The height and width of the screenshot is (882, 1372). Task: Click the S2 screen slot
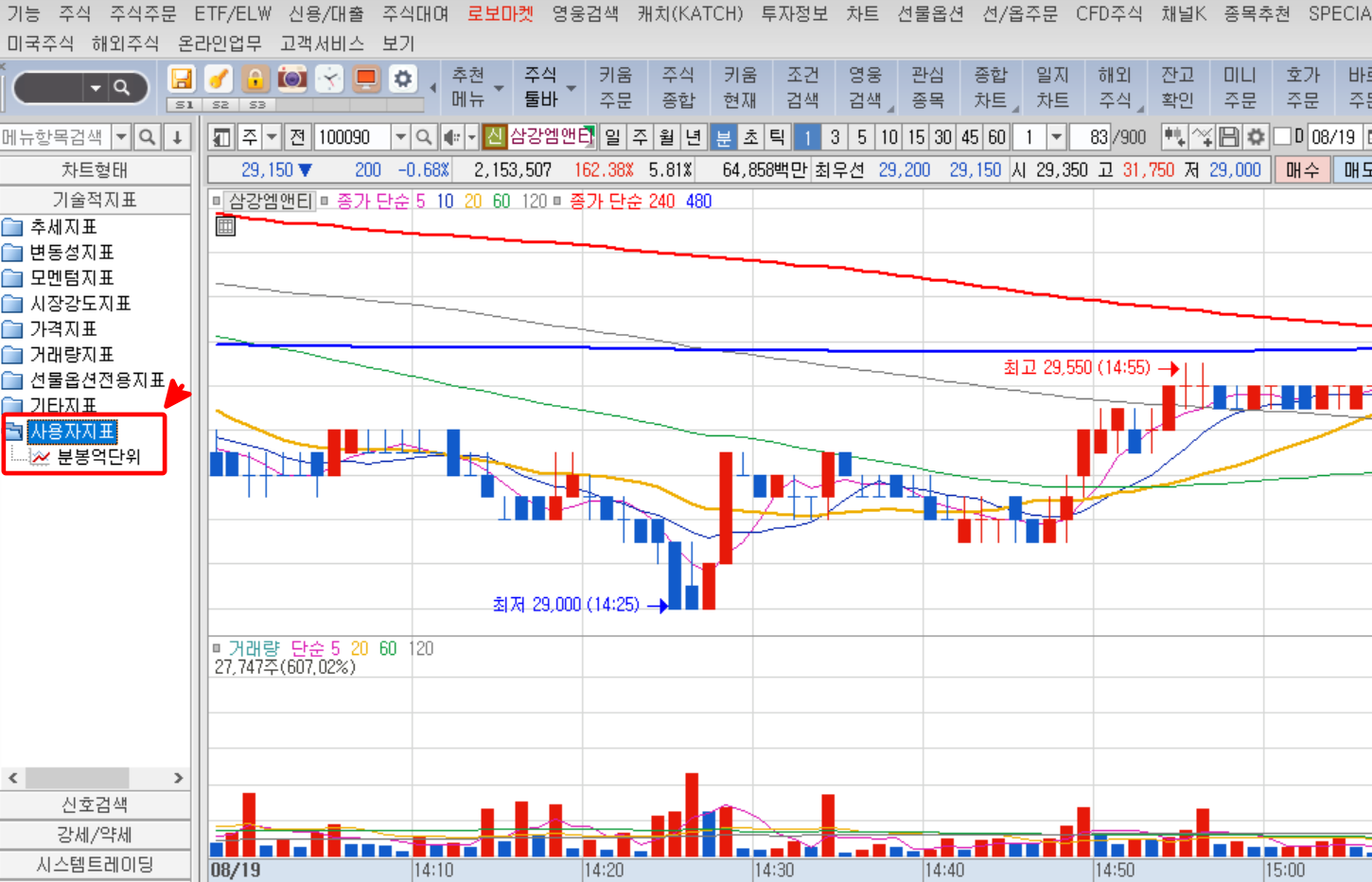click(220, 105)
